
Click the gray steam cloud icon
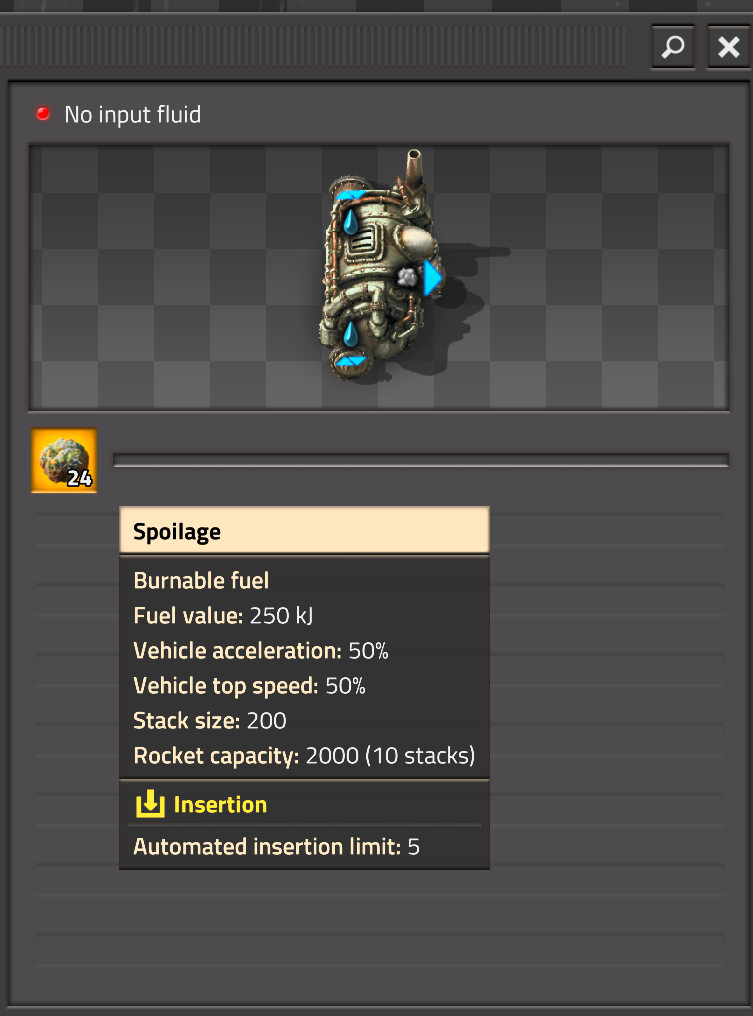point(408,278)
